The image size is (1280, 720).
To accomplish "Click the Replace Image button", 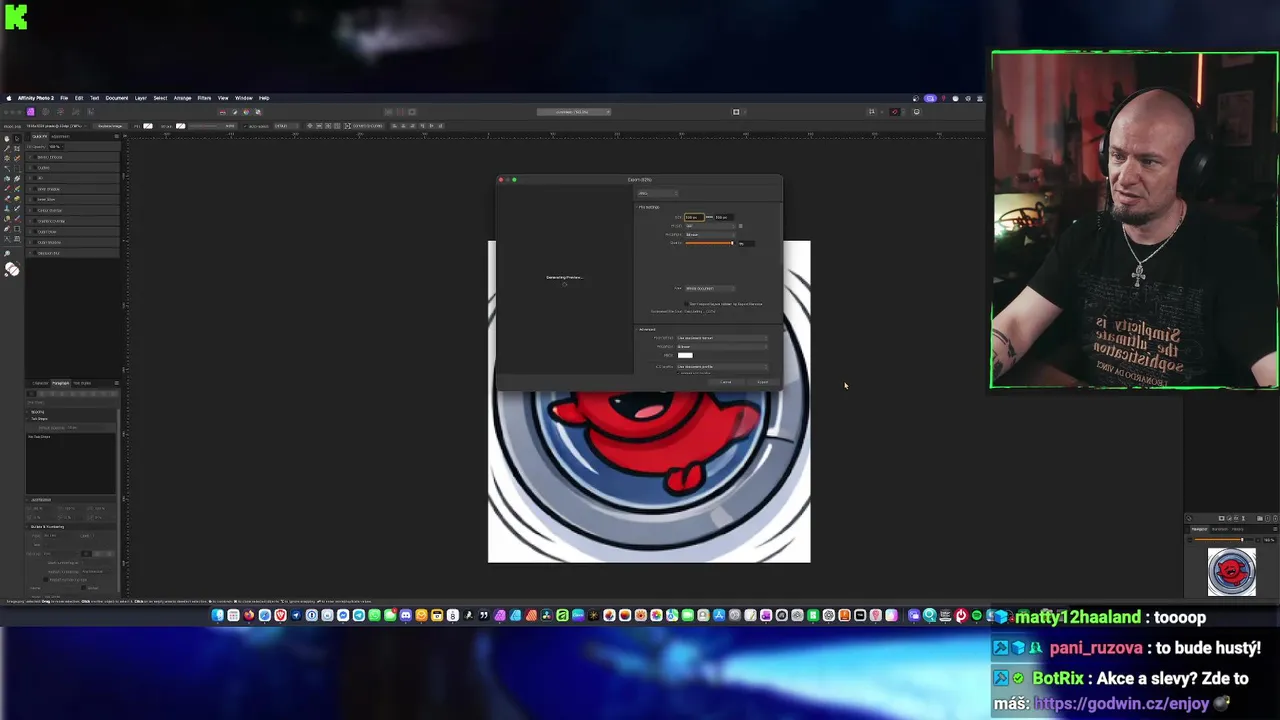I will [x=110, y=126].
